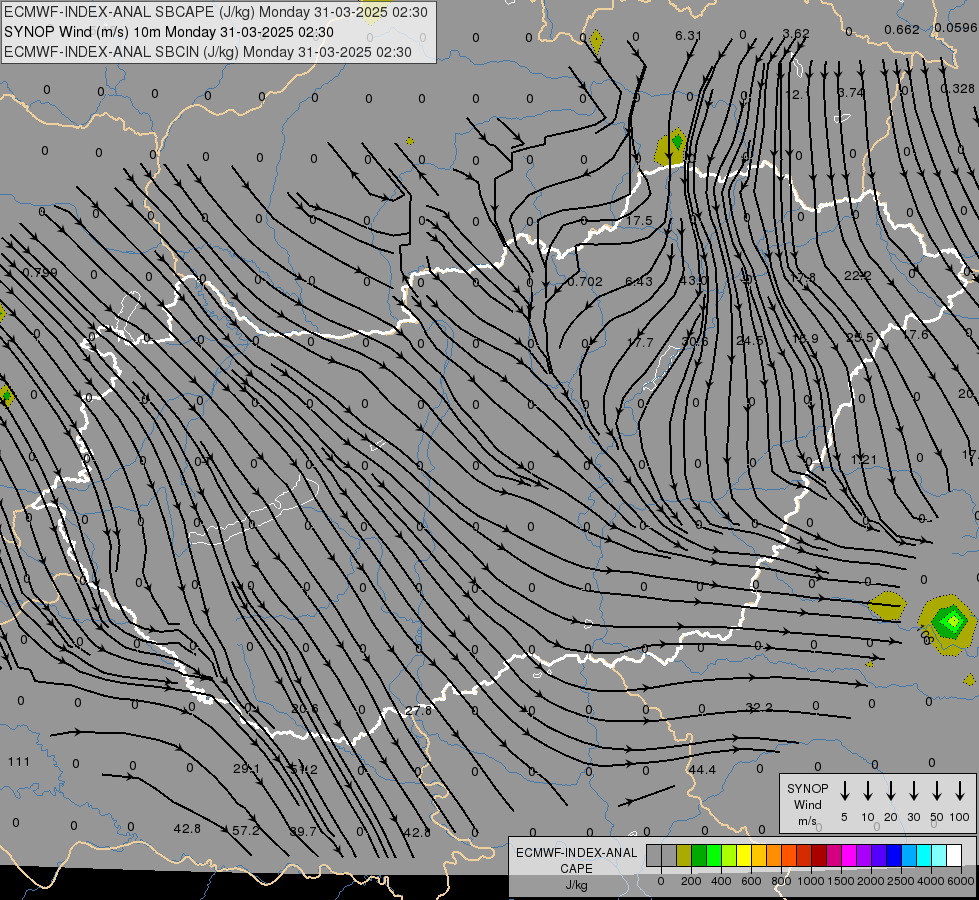Click the map value 32.2

tap(759, 707)
